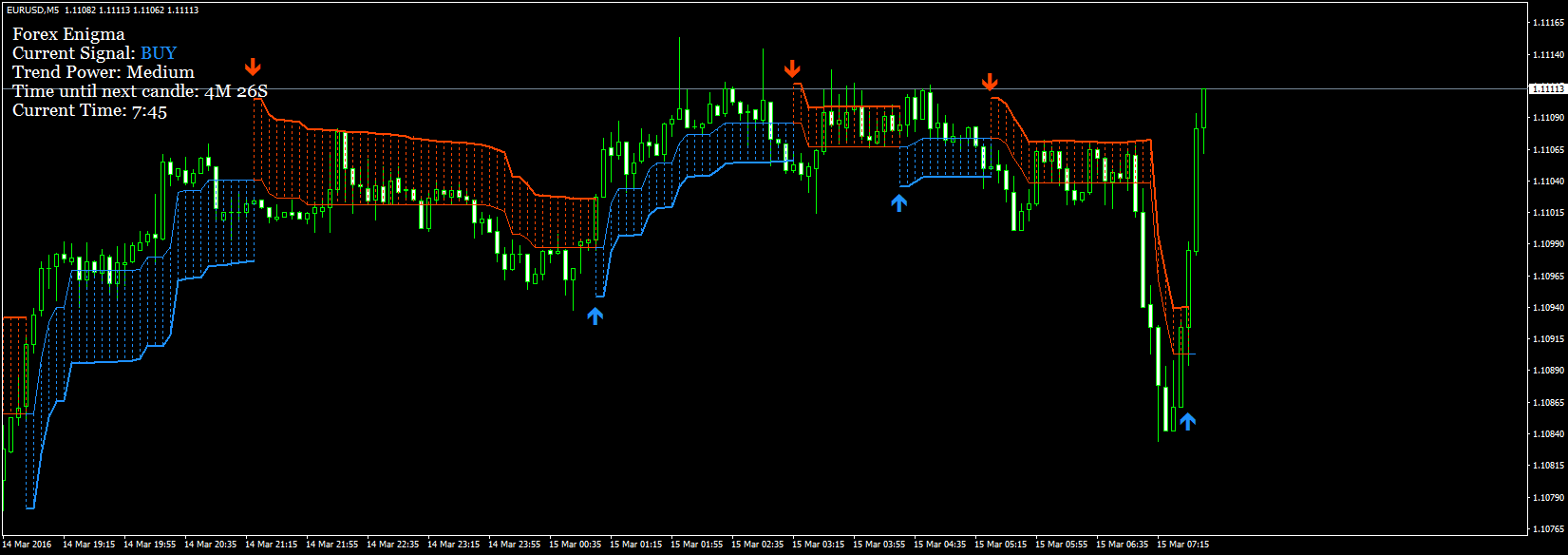Click the 1.11140 price axis label

[x=1548, y=55]
